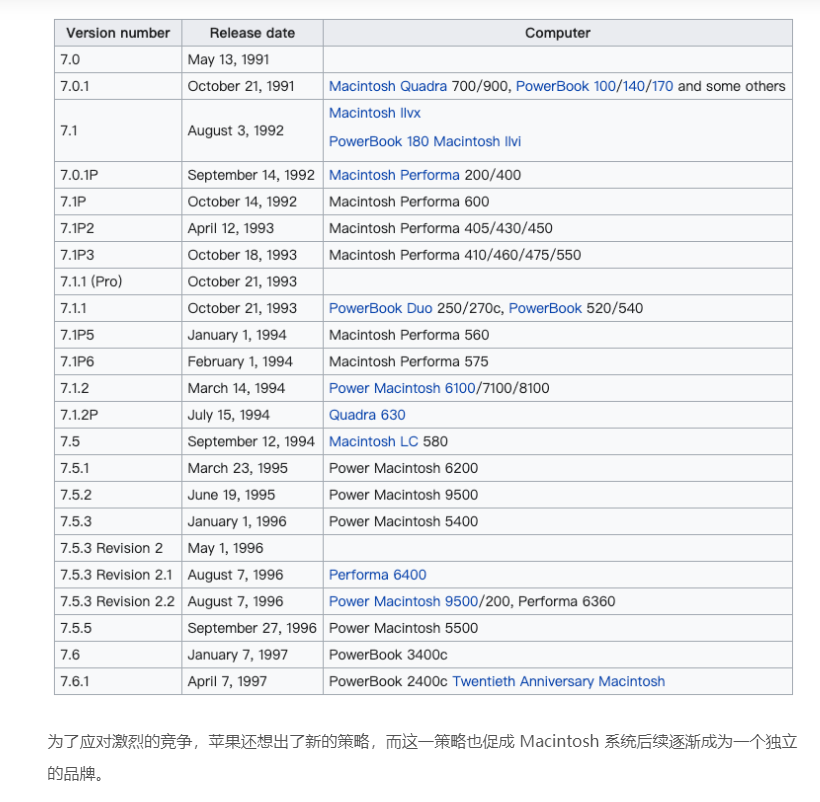Select the version cell 7.1P2

[x=118, y=228]
